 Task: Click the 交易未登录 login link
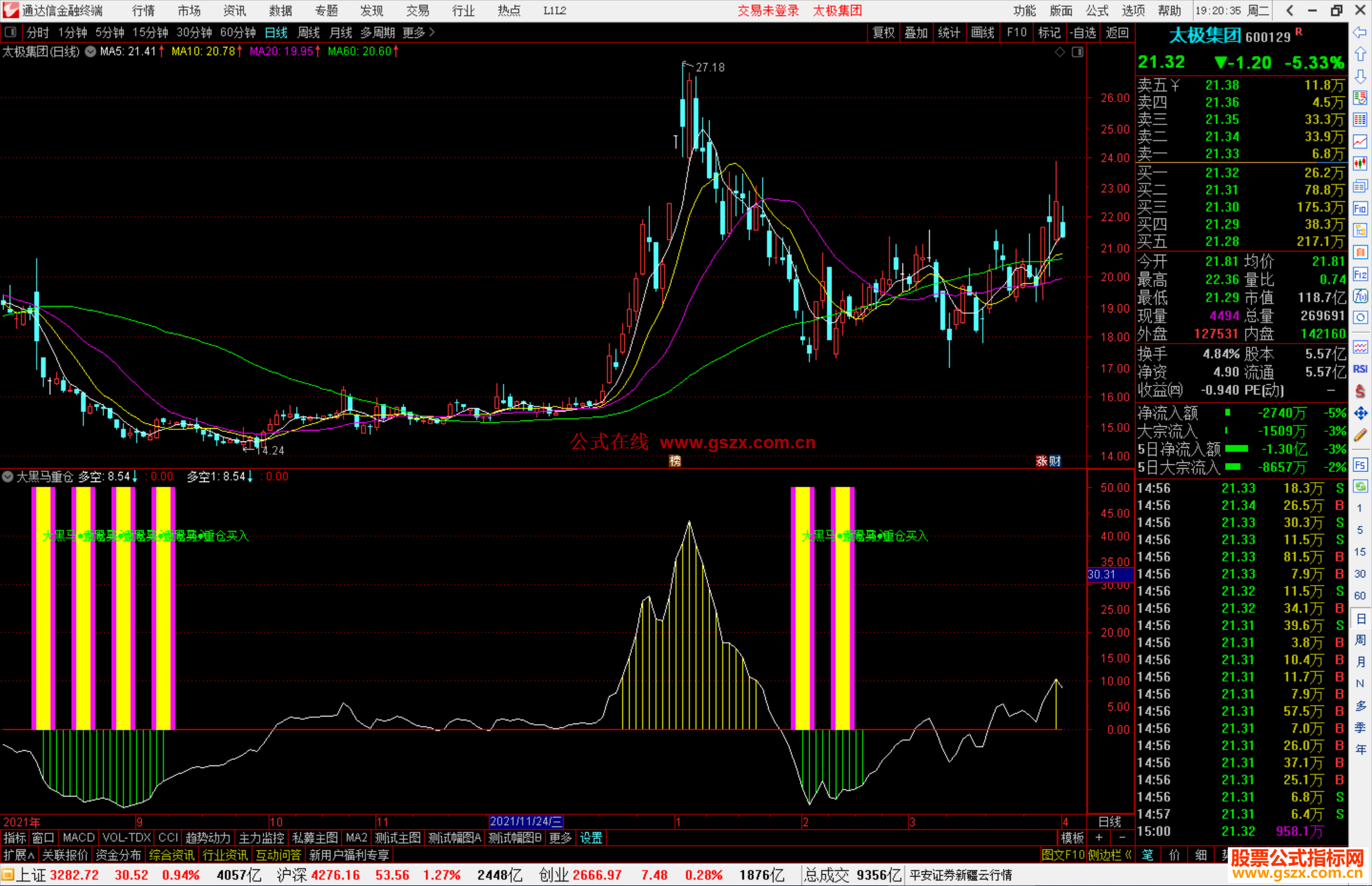pos(768,10)
